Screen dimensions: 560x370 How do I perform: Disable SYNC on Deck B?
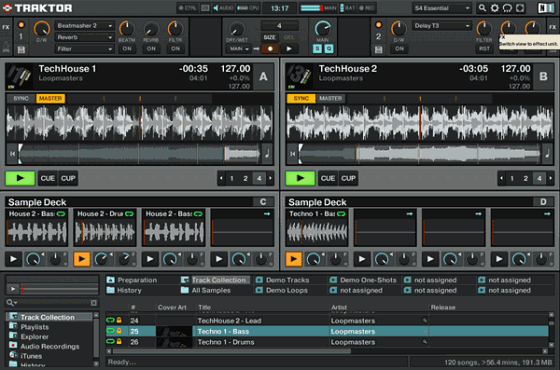pos(301,99)
